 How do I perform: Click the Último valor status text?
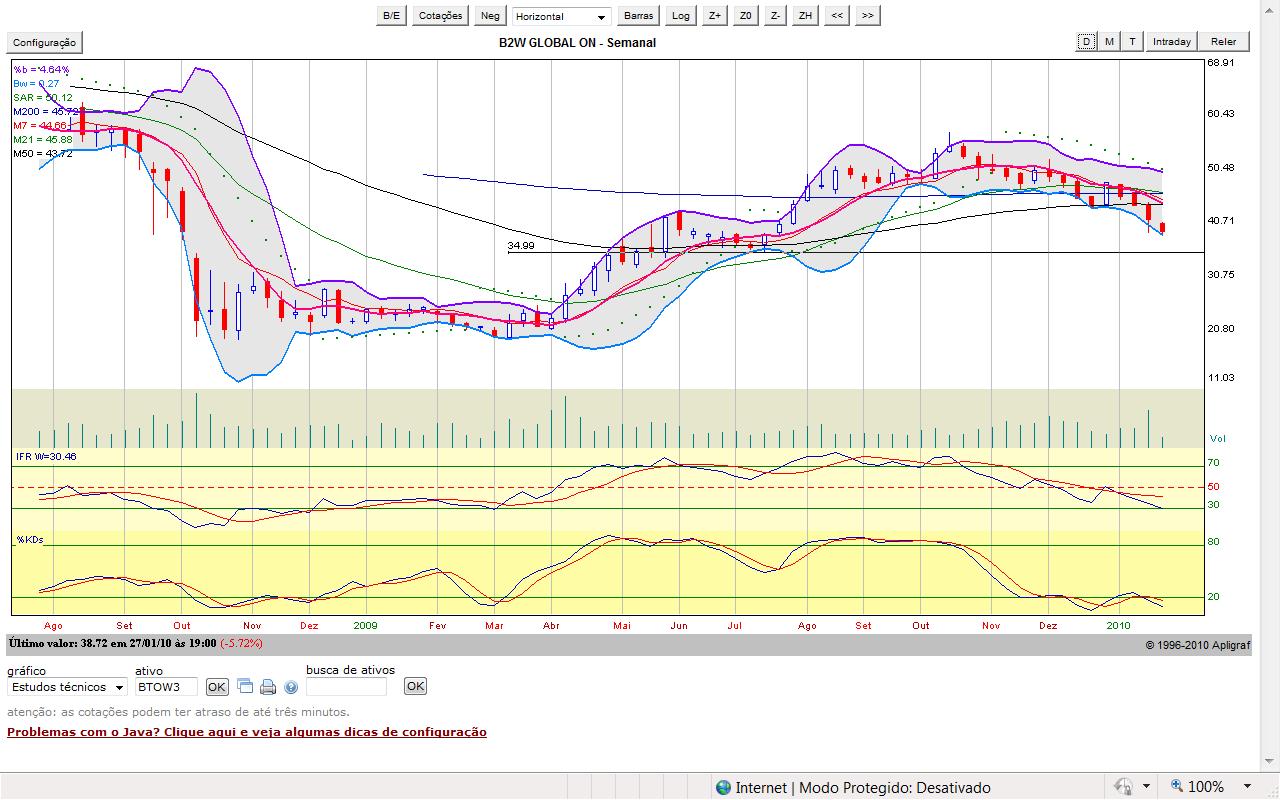135,644
